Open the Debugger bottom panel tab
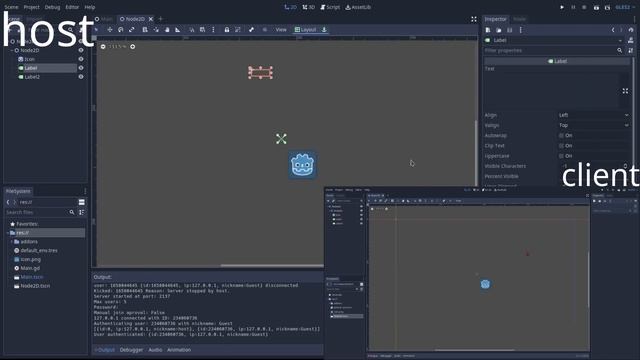 tap(131, 350)
